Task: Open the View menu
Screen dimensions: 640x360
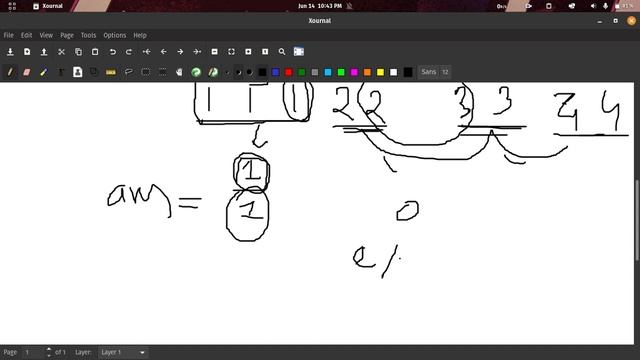Action: 46,36
